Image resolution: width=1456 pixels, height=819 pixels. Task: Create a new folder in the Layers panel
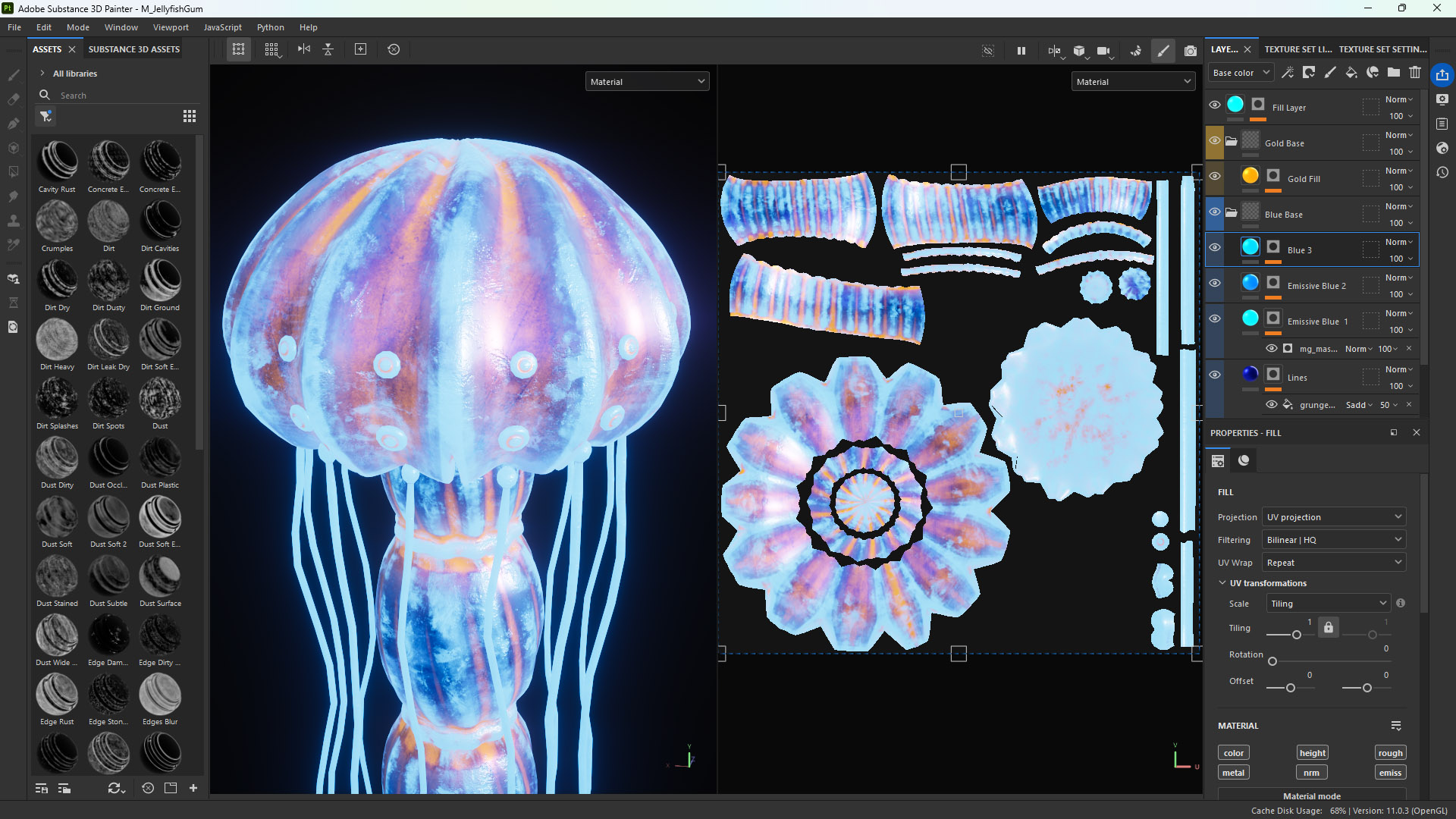pos(1394,72)
